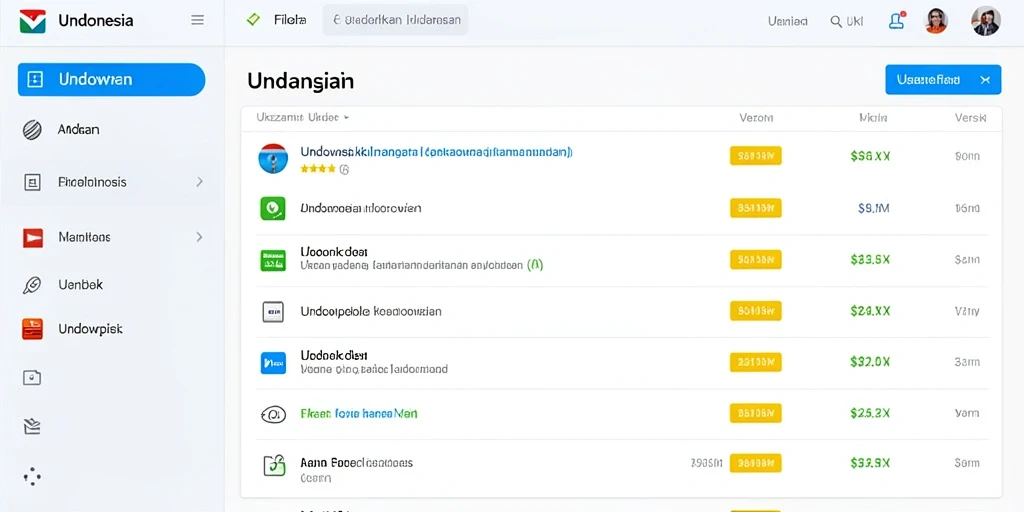Click the unlabeled folder icon in sidebar
This screenshot has width=1024, height=512.
coord(32,377)
